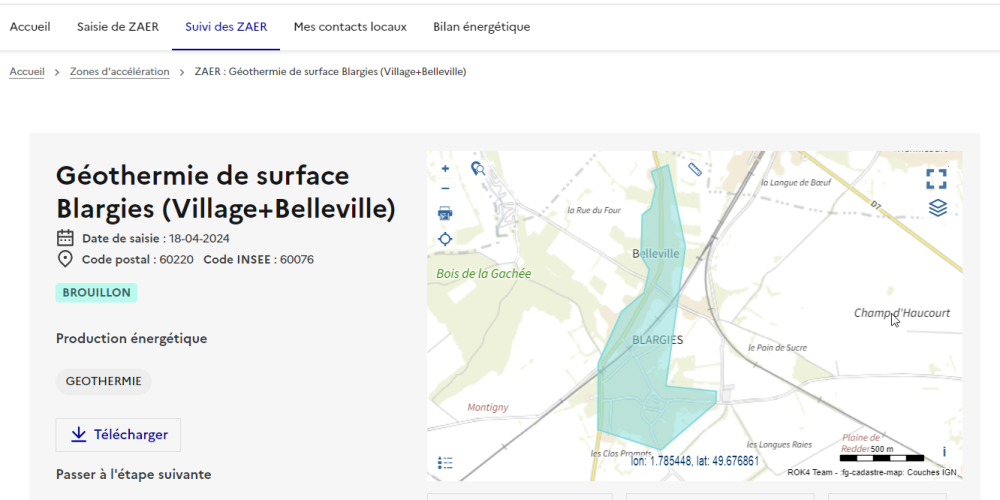The image size is (1000, 500).
Task: Click the GEOTHERMIE tag
Action: pos(103,381)
